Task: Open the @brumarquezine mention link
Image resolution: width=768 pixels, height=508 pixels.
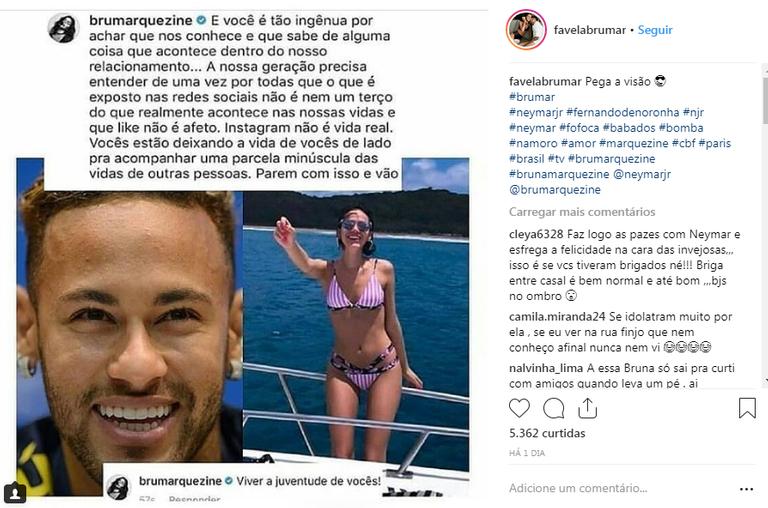Action: point(554,190)
